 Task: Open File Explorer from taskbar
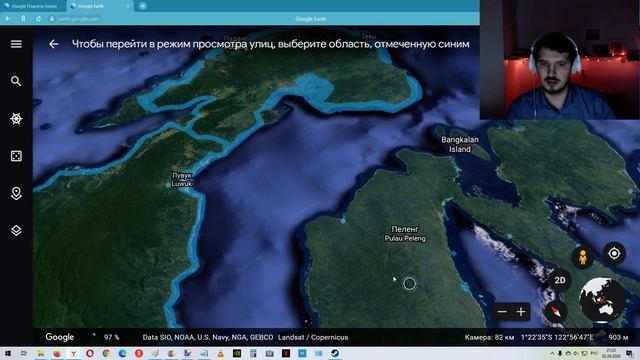[40, 353]
